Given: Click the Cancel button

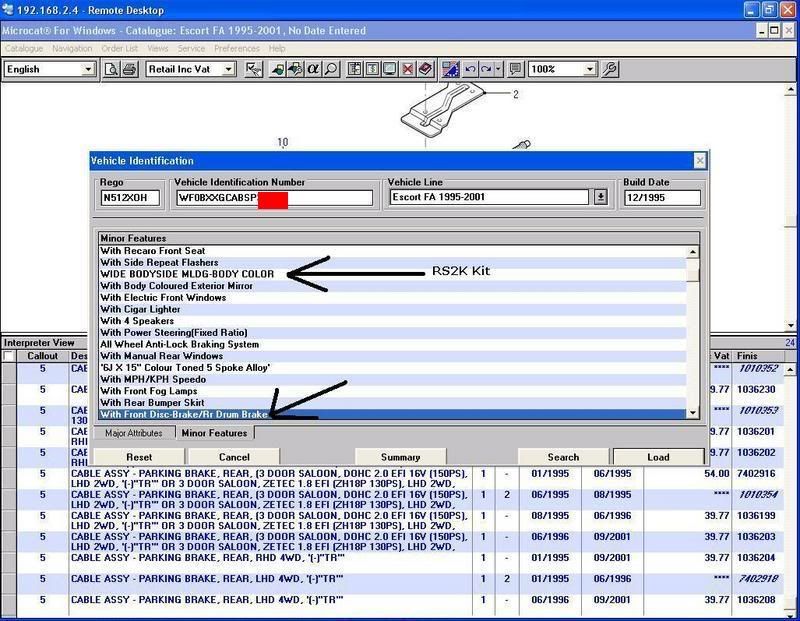Looking at the screenshot, I should pyautogui.click(x=234, y=457).
